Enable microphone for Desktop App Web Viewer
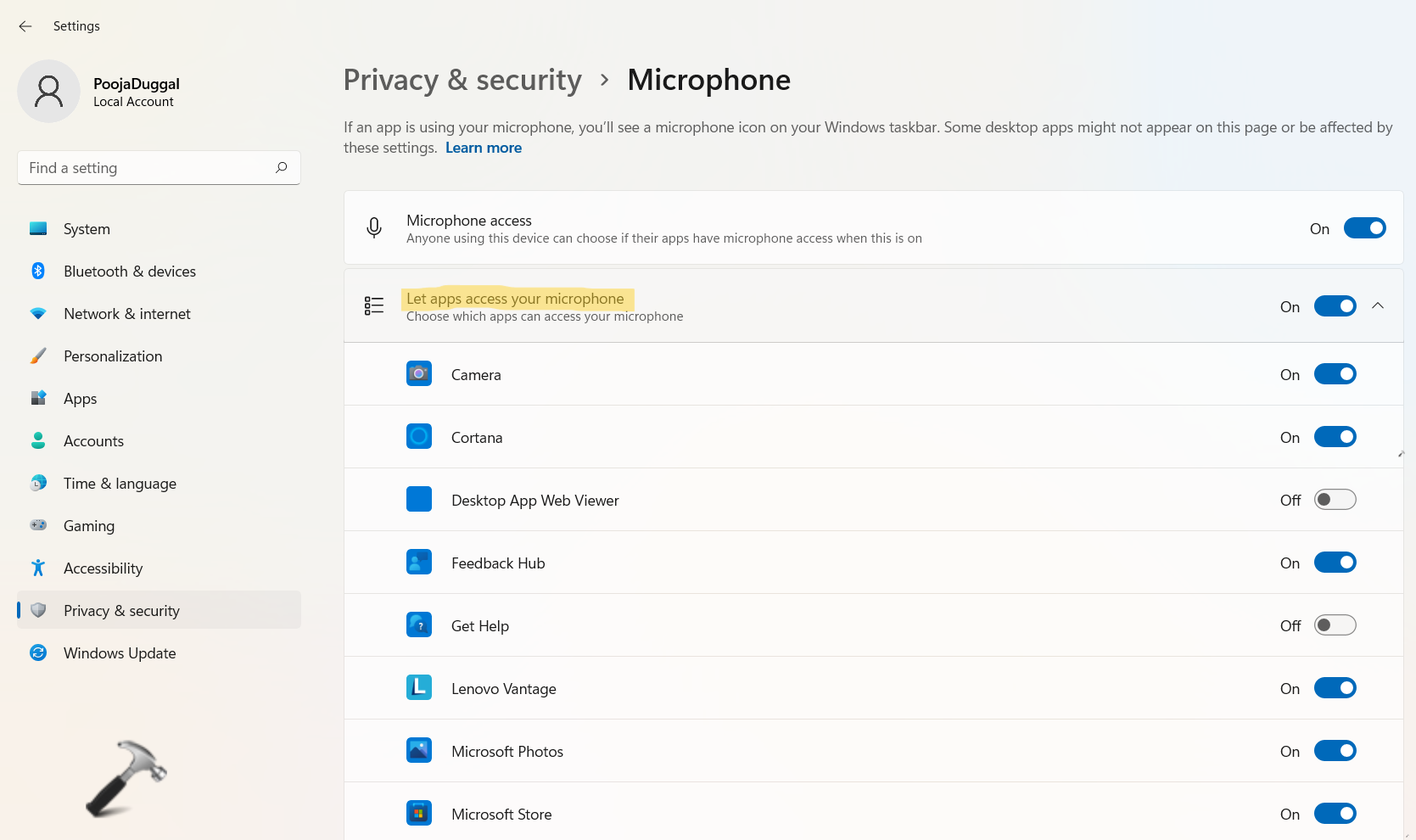 pos(1335,500)
